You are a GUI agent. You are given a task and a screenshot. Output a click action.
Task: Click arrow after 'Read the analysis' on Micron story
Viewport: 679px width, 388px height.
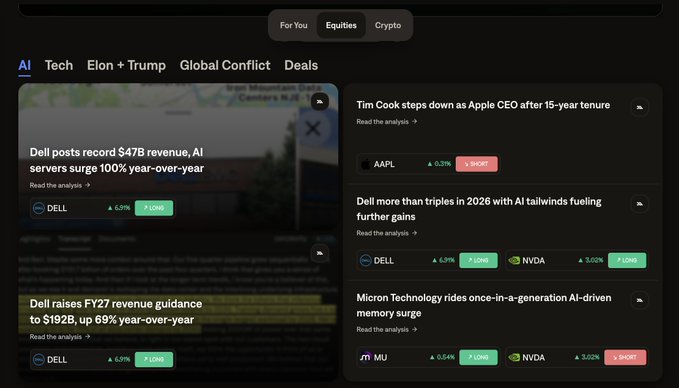tap(414, 330)
